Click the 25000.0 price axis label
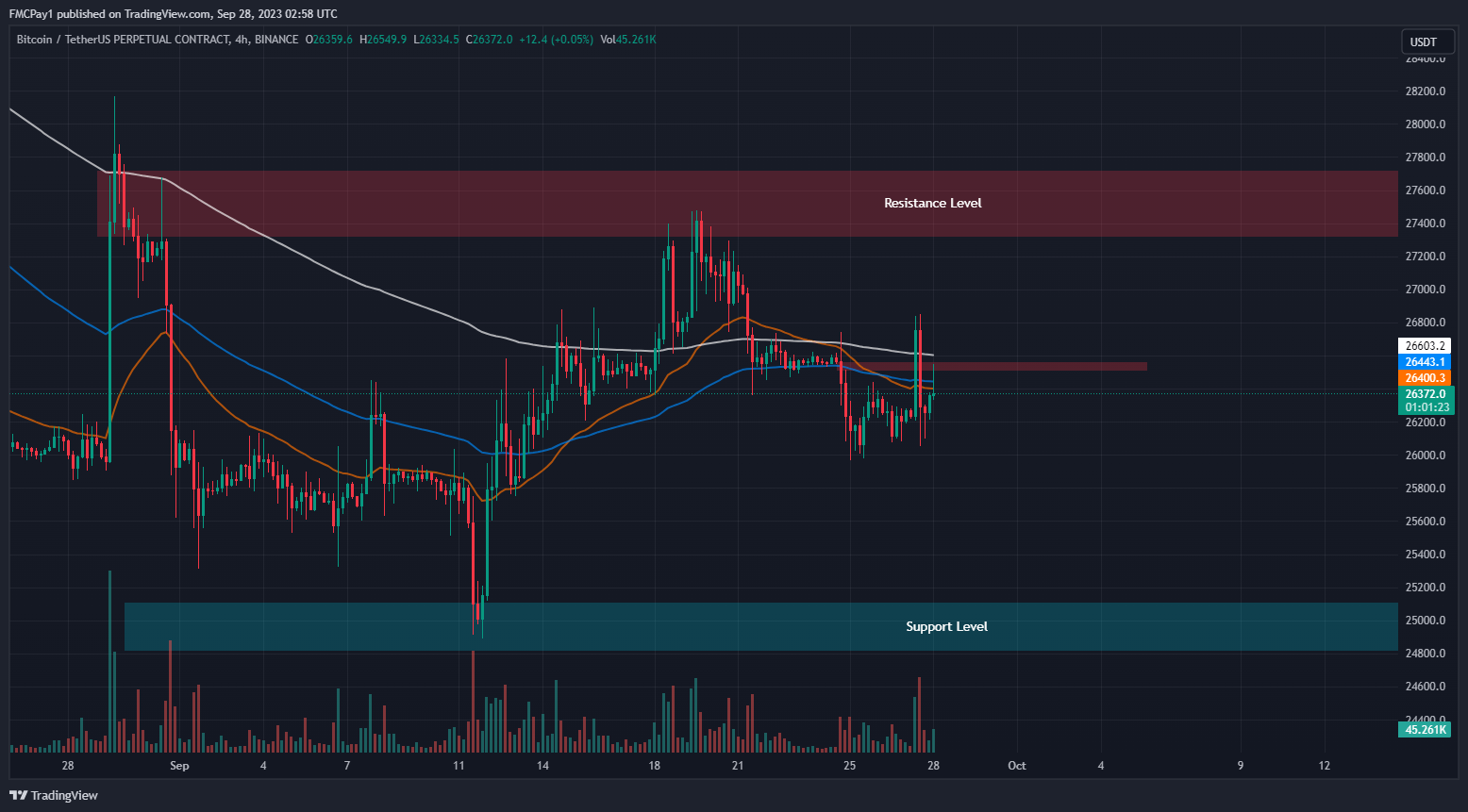Viewport: 1468px width, 812px height. [1426, 621]
